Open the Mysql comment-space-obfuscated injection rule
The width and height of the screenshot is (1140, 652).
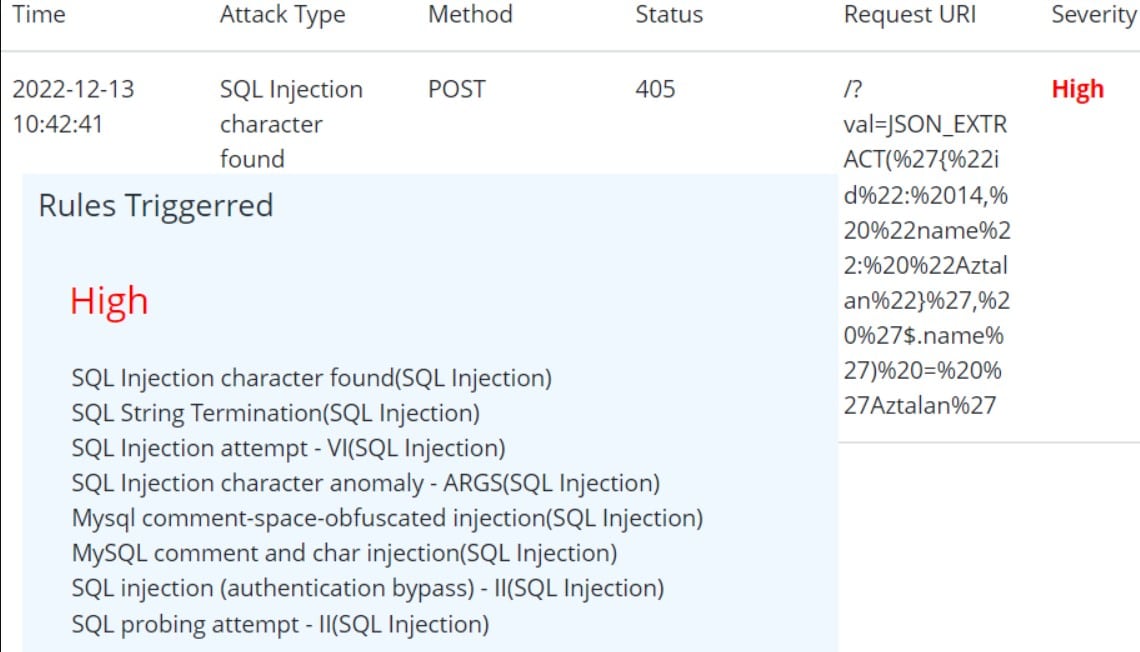pyautogui.click(x=387, y=518)
